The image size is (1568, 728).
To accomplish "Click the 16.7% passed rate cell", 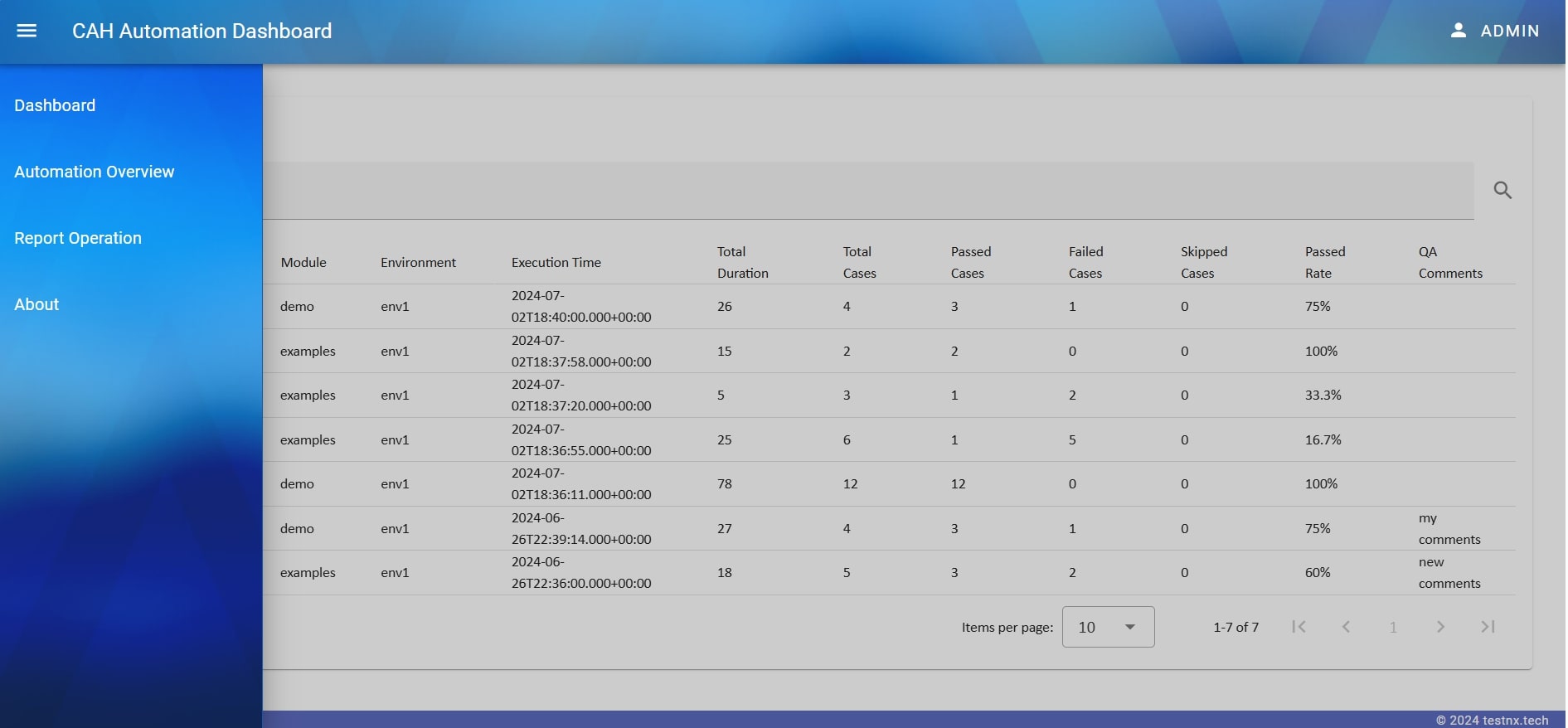I will (1323, 439).
